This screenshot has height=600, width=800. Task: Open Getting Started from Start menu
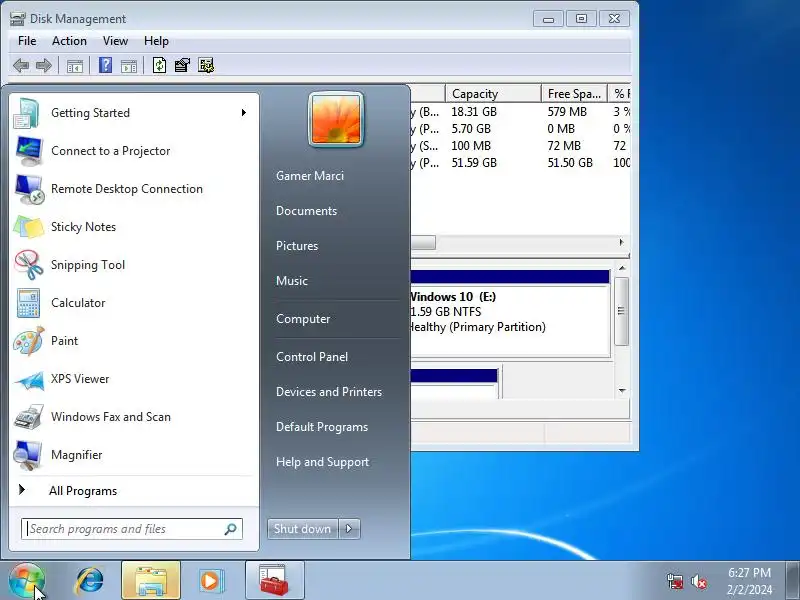tap(134, 113)
